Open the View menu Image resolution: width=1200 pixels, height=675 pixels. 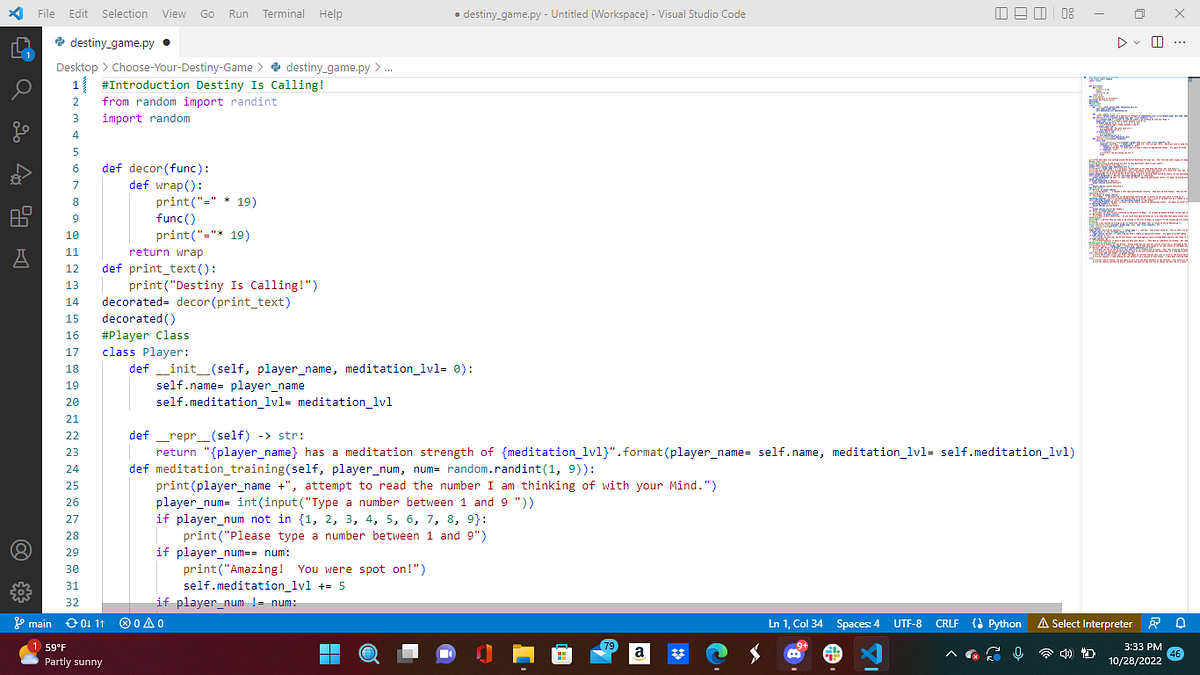pyautogui.click(x=174, y=14)
